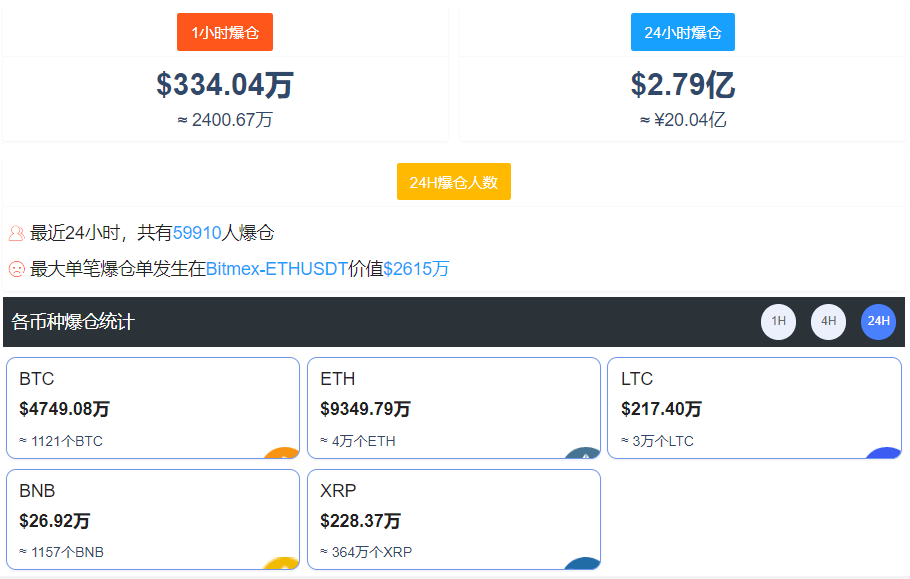Switch statistics to 4H timeframe
This screenshot has width=910, height=579.
tap(828, 321)
